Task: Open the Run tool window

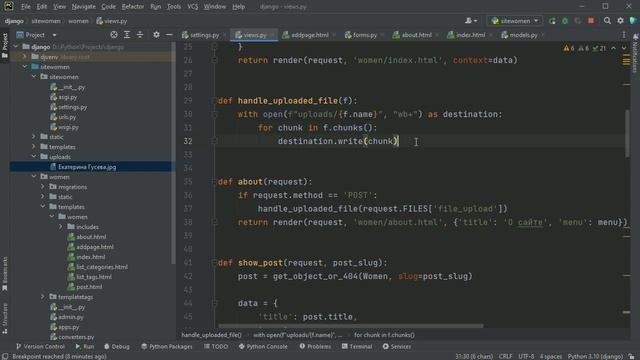Action: pyautogui.click(x=84, y=347)
